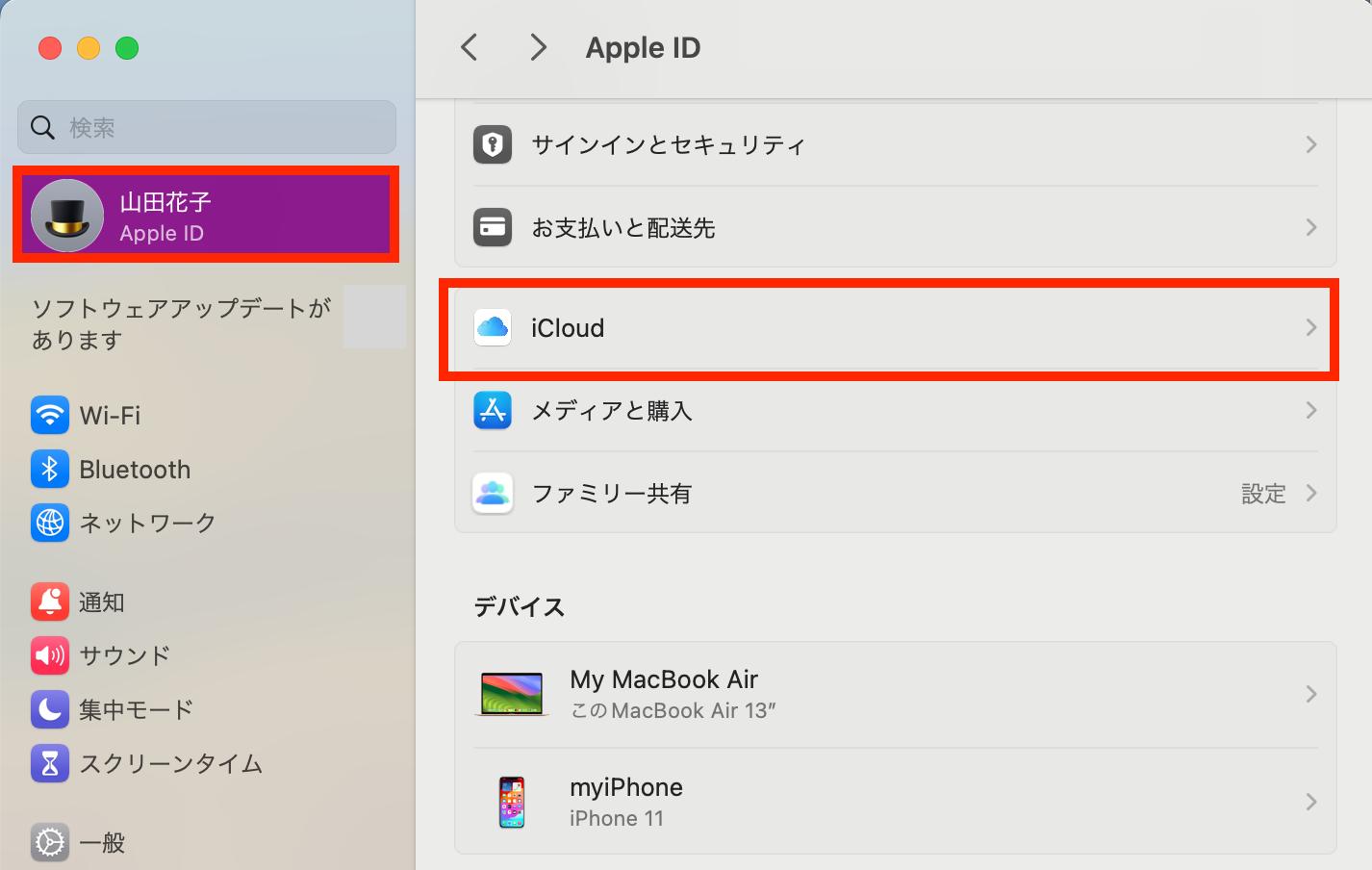This screenshot has width=1372, height=870.
Task: Click the 設定 button for ファミリー共有
Action: [x=1263, y=493]
